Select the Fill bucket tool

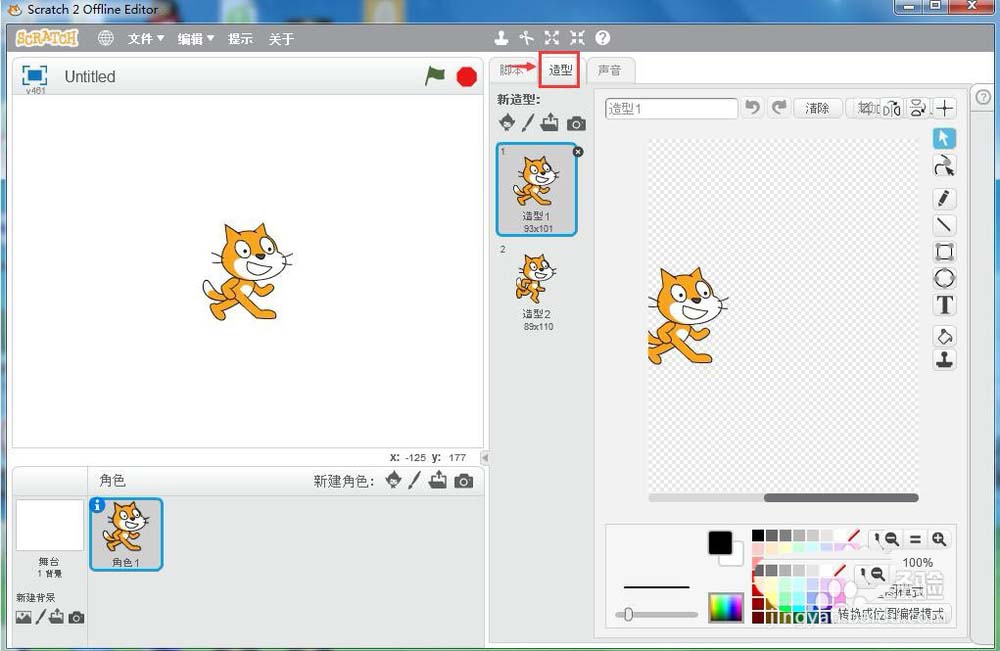tap(944, 335)
